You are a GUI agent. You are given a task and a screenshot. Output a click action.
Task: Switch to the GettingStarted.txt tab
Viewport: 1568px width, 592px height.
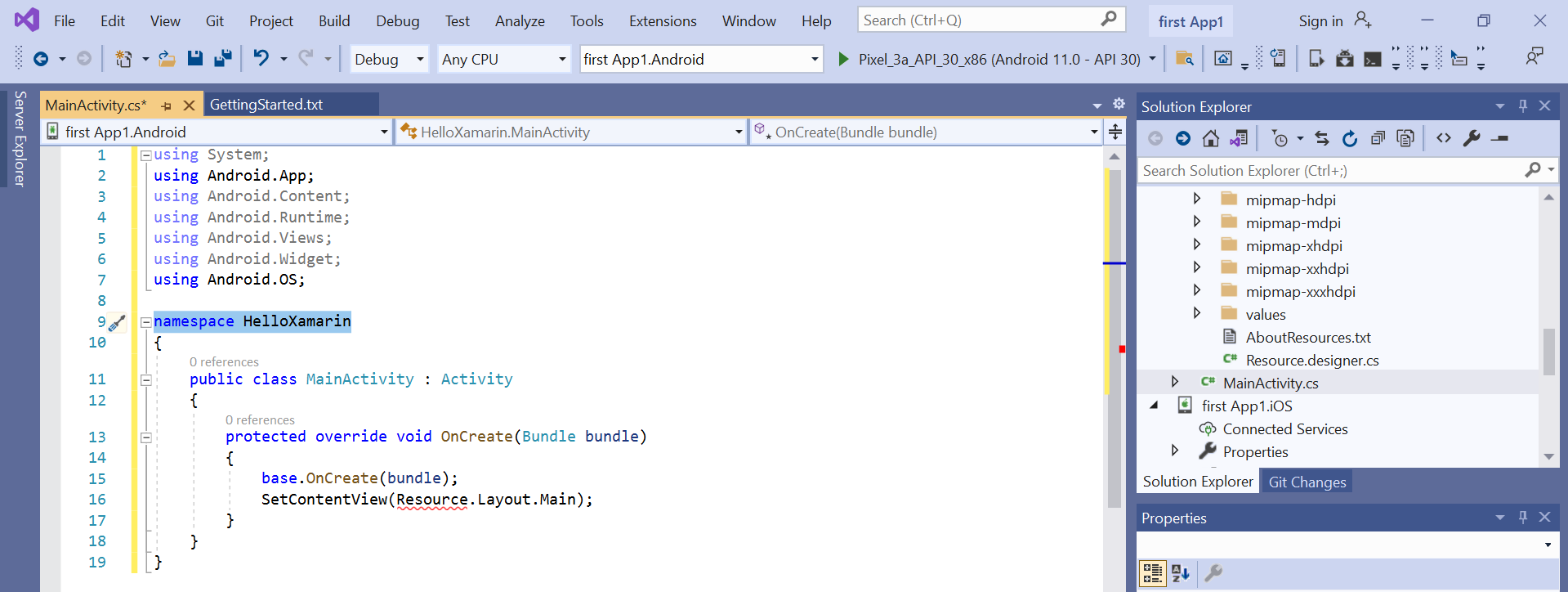click(266, 105)
